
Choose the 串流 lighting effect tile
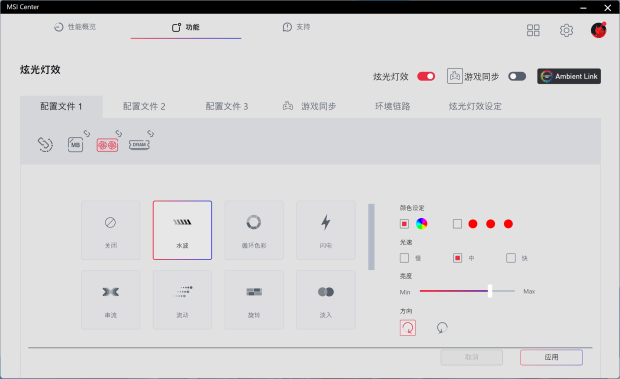point(111,300)
